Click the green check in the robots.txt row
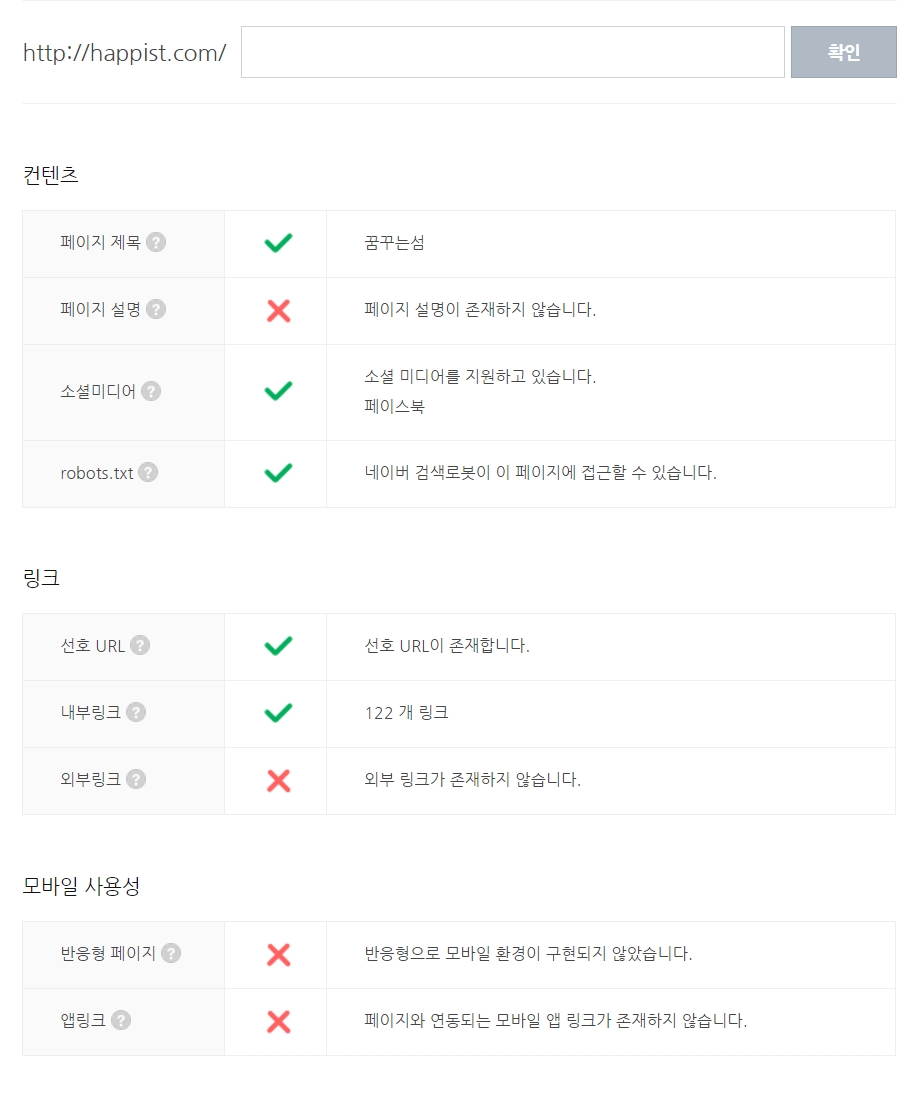Viewport: 921px width, 1097px height. tap(278, 473)
